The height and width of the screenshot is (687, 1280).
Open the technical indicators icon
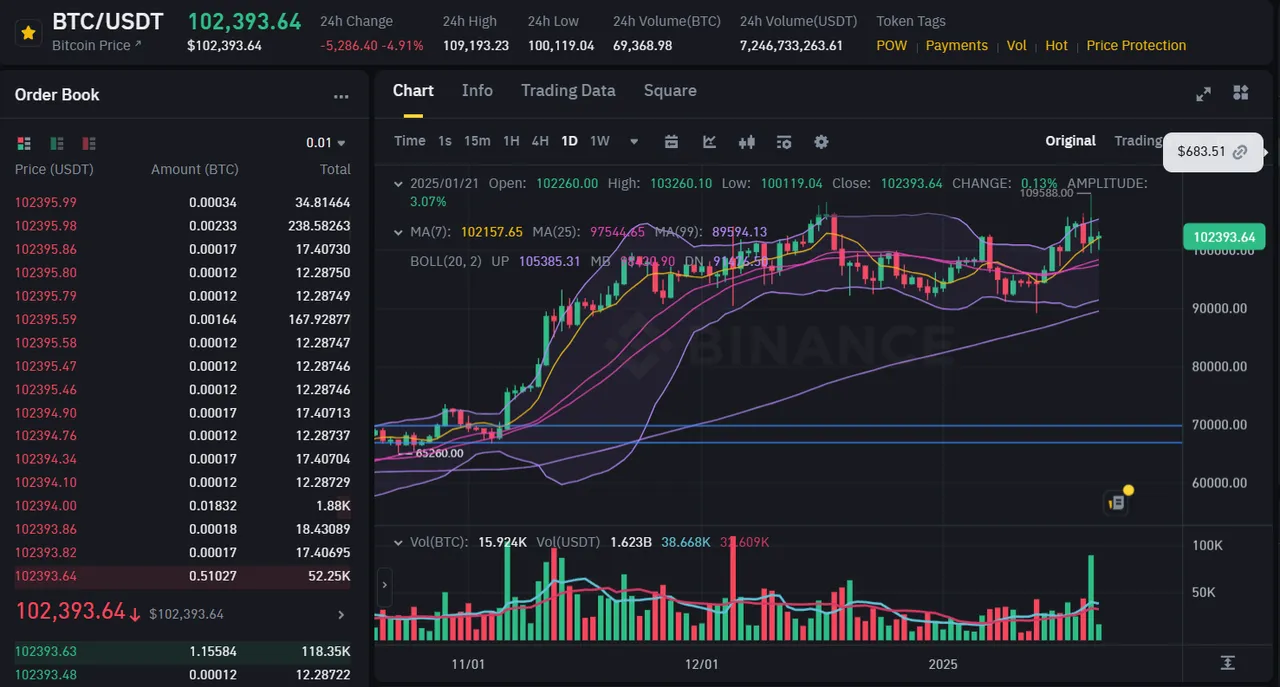pyautogui.click(x=710, y=142)
